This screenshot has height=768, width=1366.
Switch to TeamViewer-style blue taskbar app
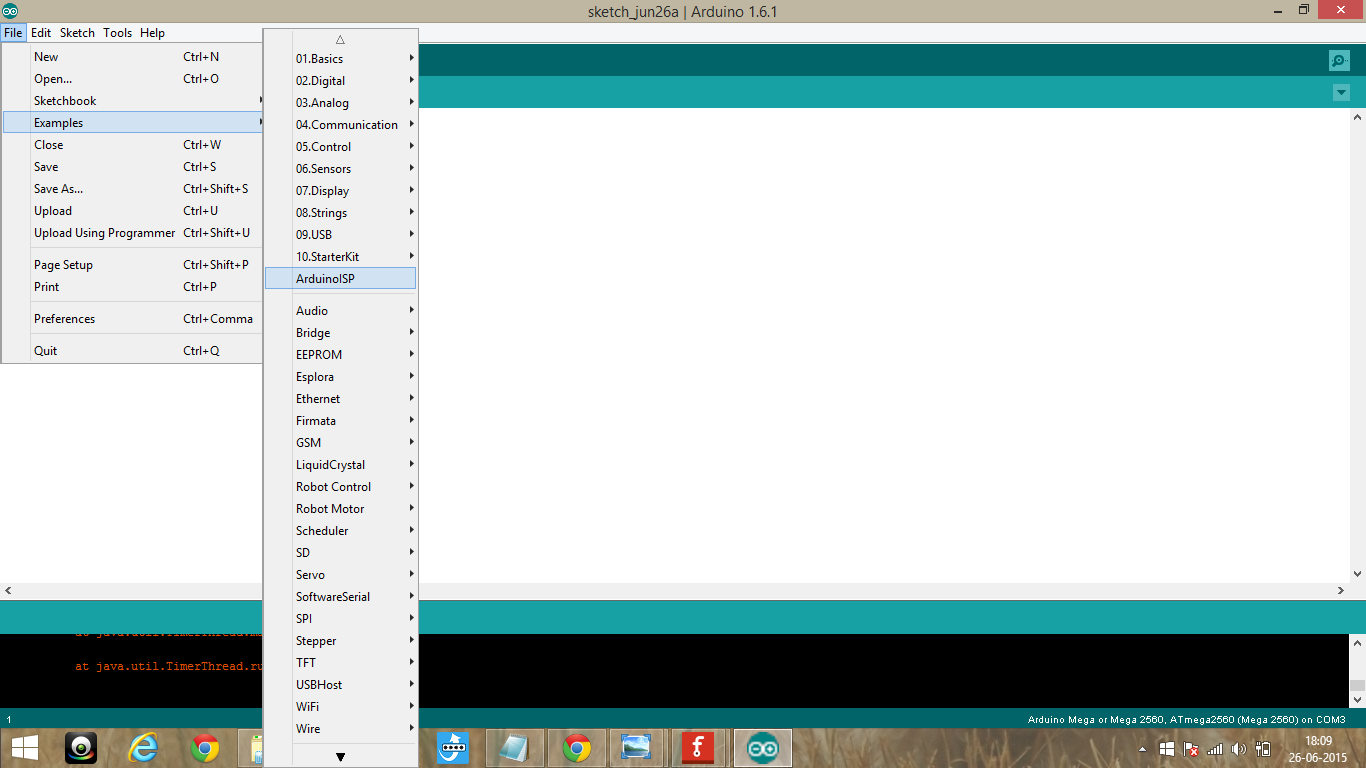tap(453, 748)
